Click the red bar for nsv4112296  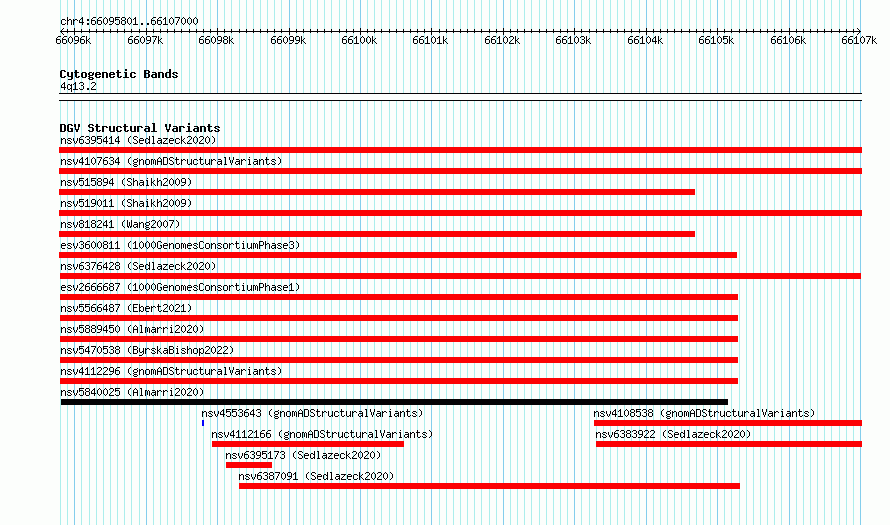[399, 381]
